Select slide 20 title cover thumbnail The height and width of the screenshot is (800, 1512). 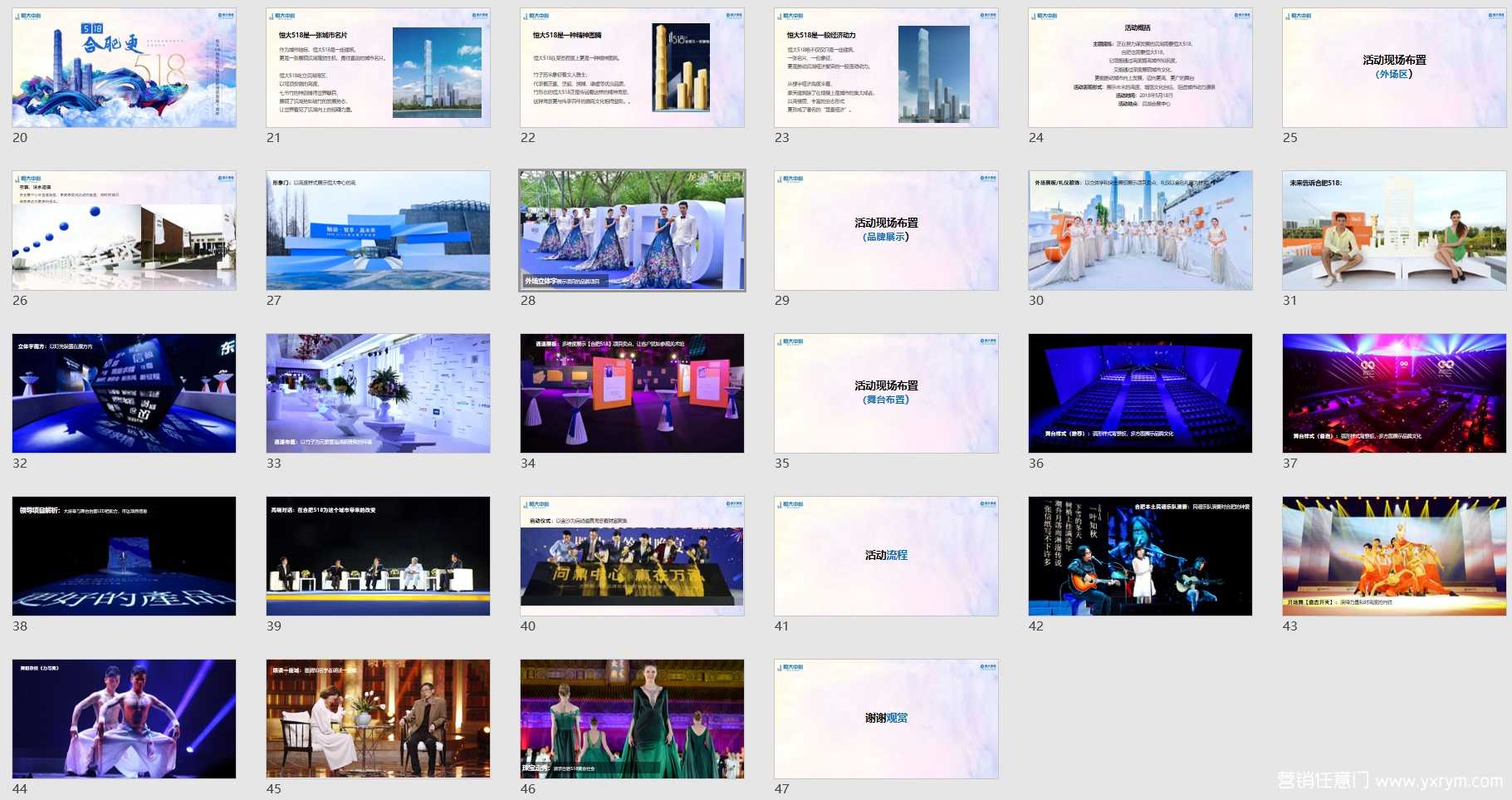click(x=125, y=68)
